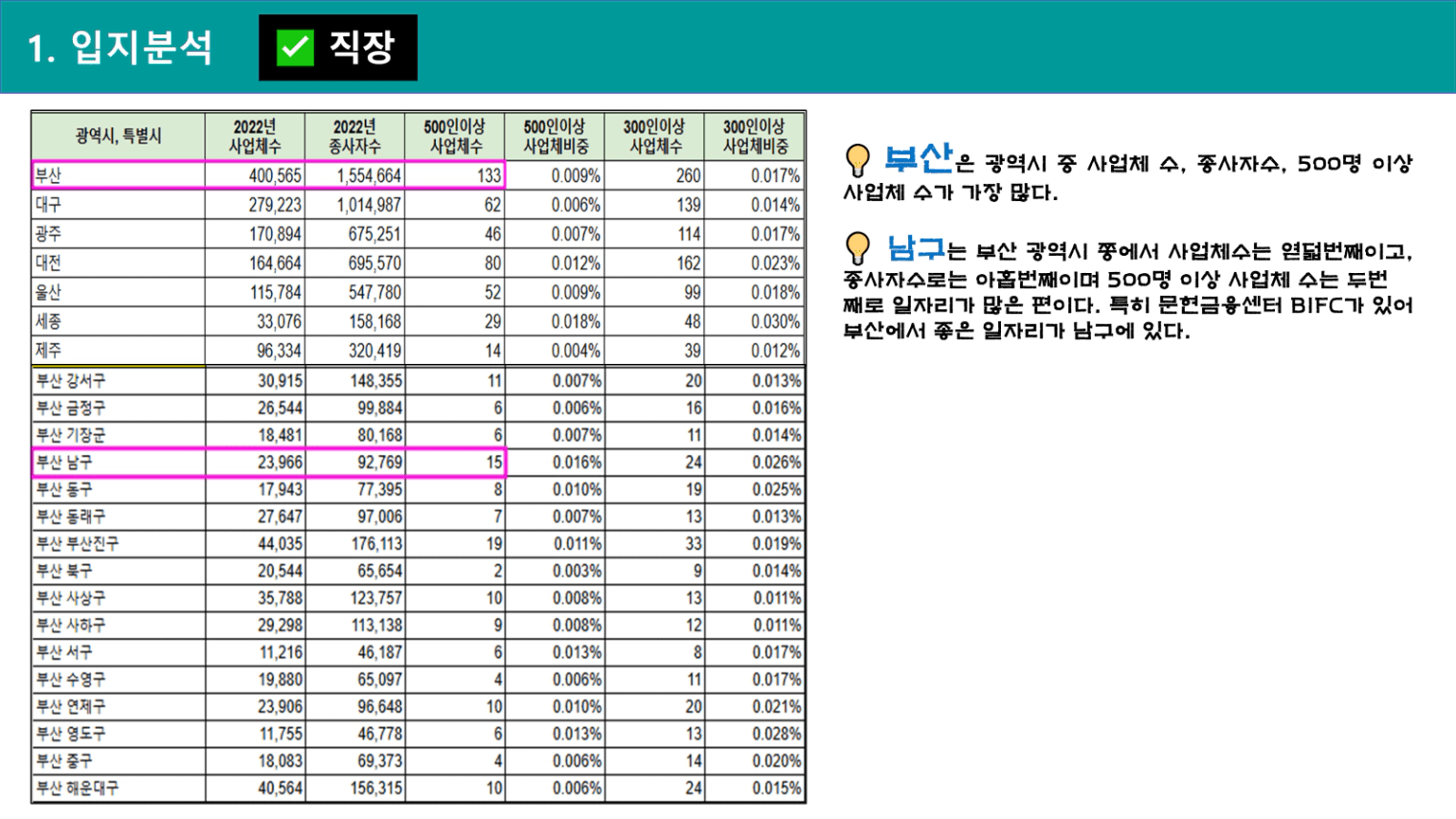Click the 500인이상 사업체비중 column header

pyautogui.click(x=556, y=136)
